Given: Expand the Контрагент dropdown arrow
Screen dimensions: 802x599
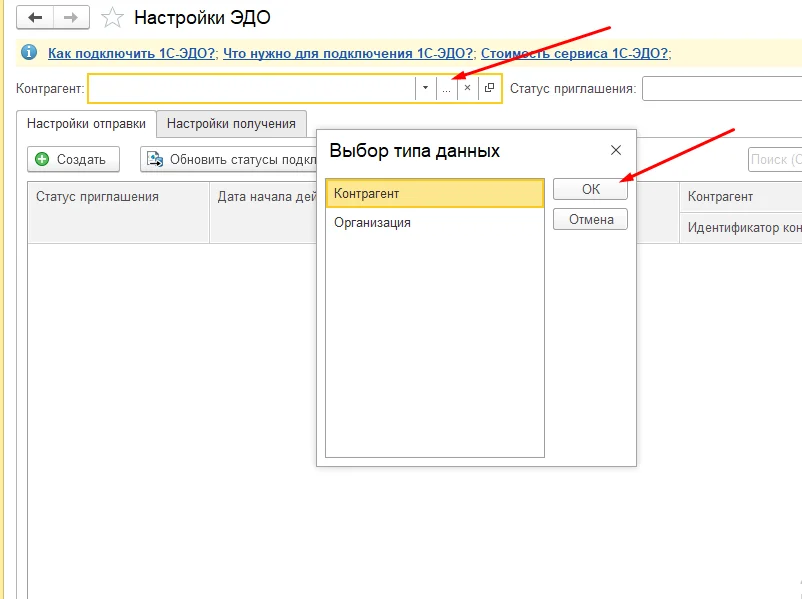Looking at the screenshot, I should tap(425, 88).
